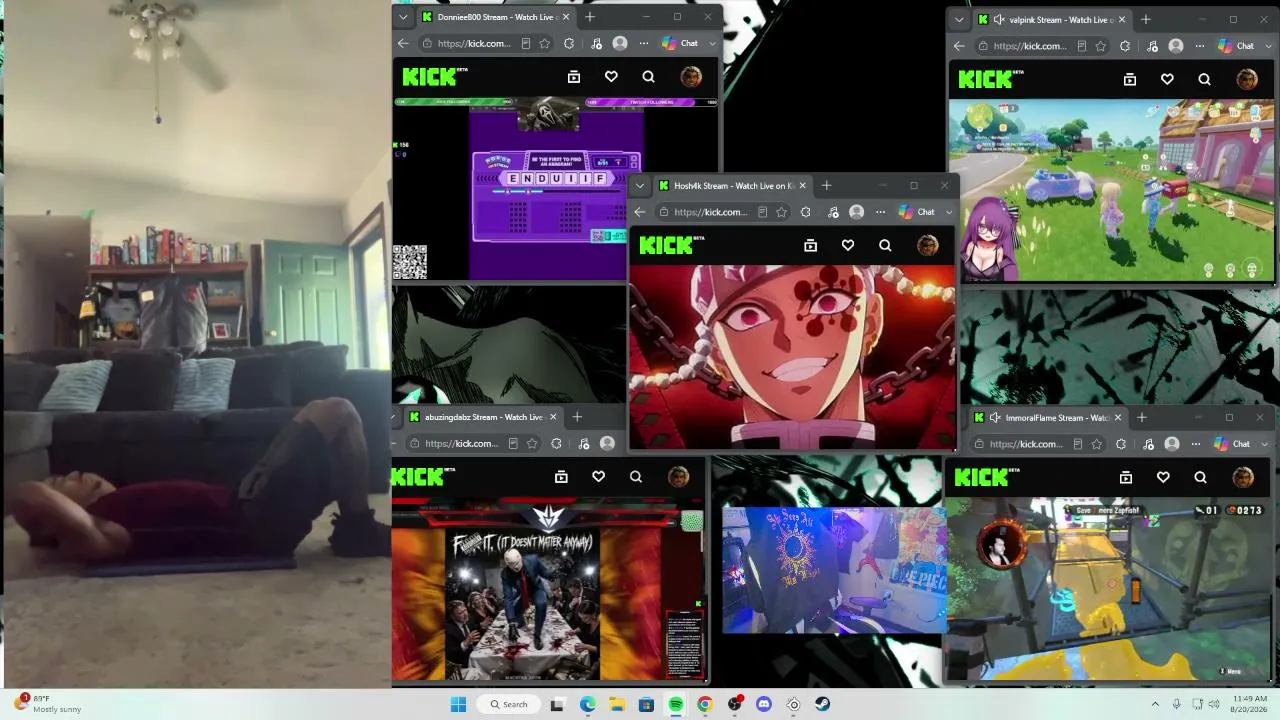Click the taskbar Search box

[x=509, y=704]
